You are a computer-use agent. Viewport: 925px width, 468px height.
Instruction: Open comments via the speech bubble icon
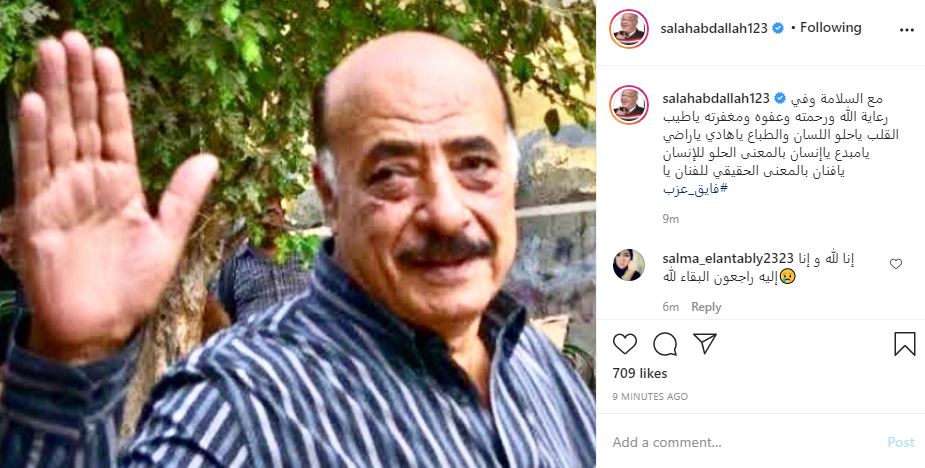pos(665,344)
